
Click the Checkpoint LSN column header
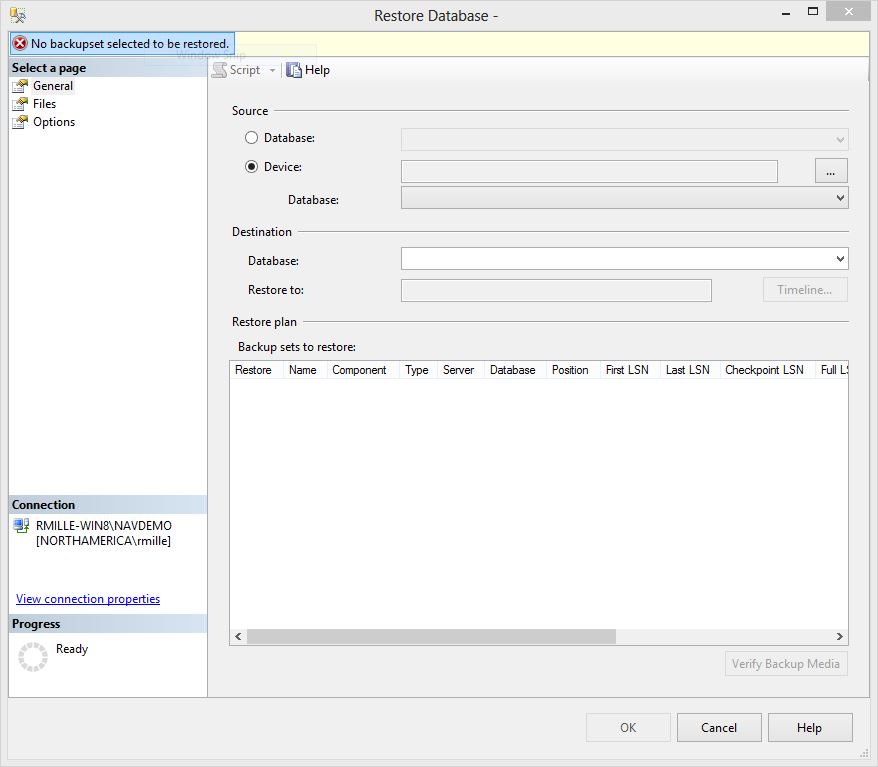pos(764,370)
